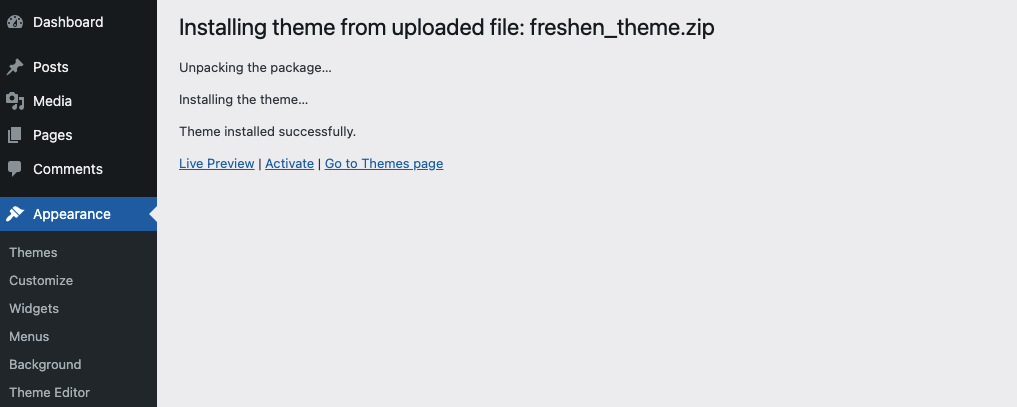Go to Menus under Appearance
This screenshot has height=407, width=1017.
coord(29,337)
